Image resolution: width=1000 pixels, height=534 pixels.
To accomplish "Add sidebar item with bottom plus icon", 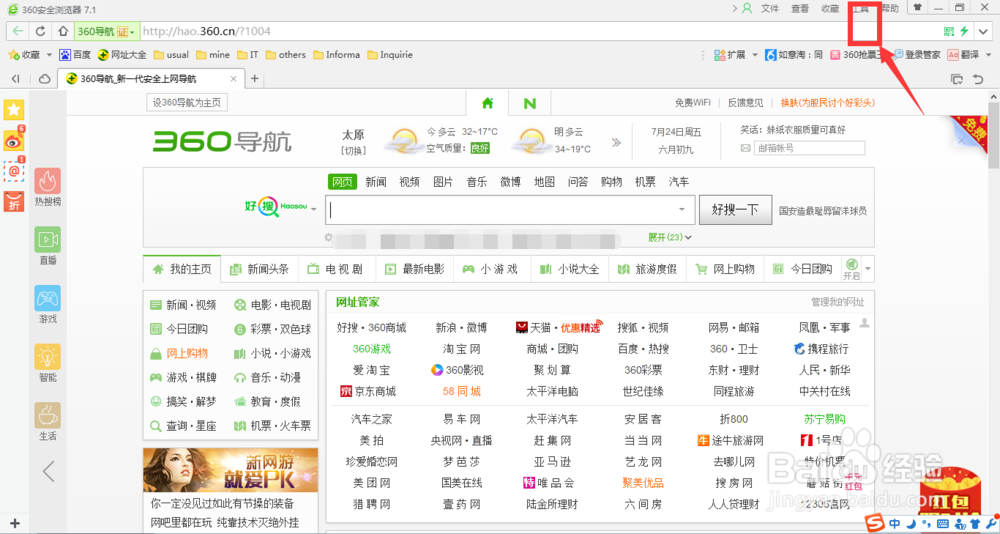I will [x=15, y=523].
